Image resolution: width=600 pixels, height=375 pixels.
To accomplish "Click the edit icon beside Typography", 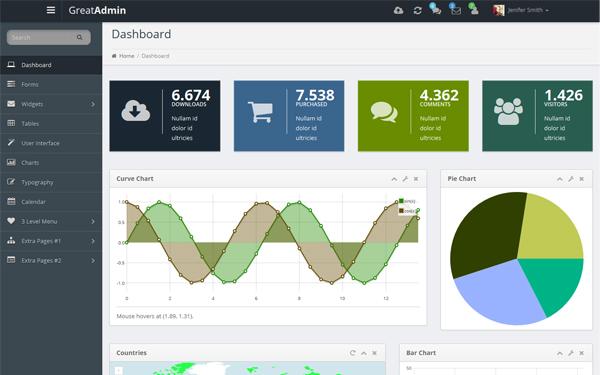I will click(11, 182).
